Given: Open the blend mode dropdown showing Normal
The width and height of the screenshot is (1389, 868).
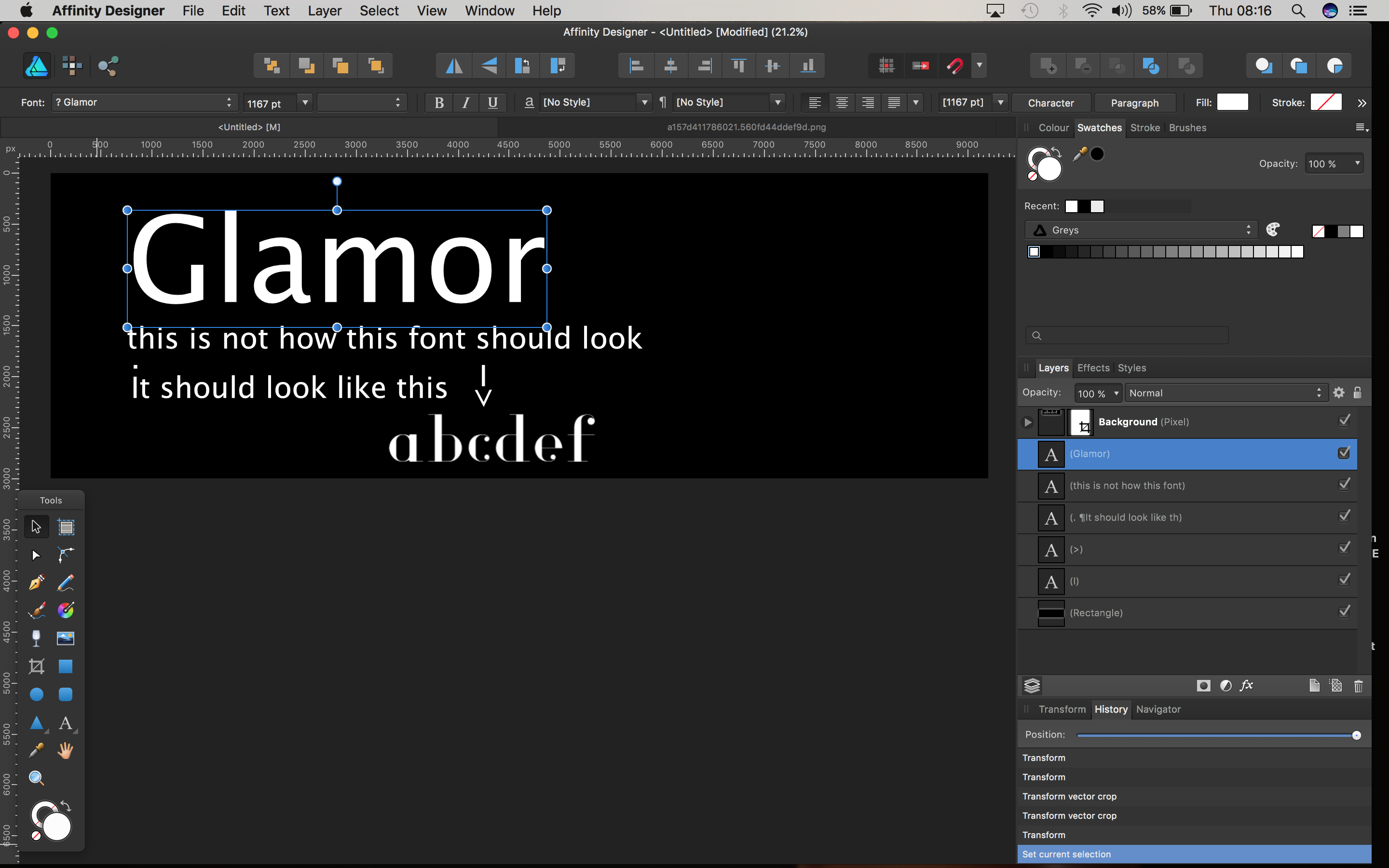Looking at the screenshot, I should coord(1226,393).
